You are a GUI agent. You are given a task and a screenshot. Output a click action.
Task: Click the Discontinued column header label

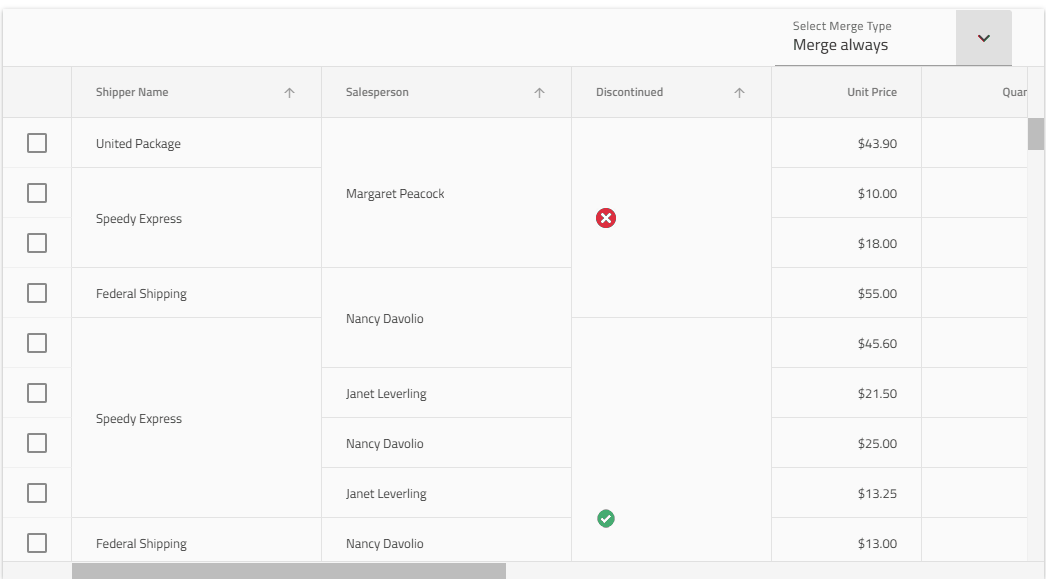click(629, 92)
